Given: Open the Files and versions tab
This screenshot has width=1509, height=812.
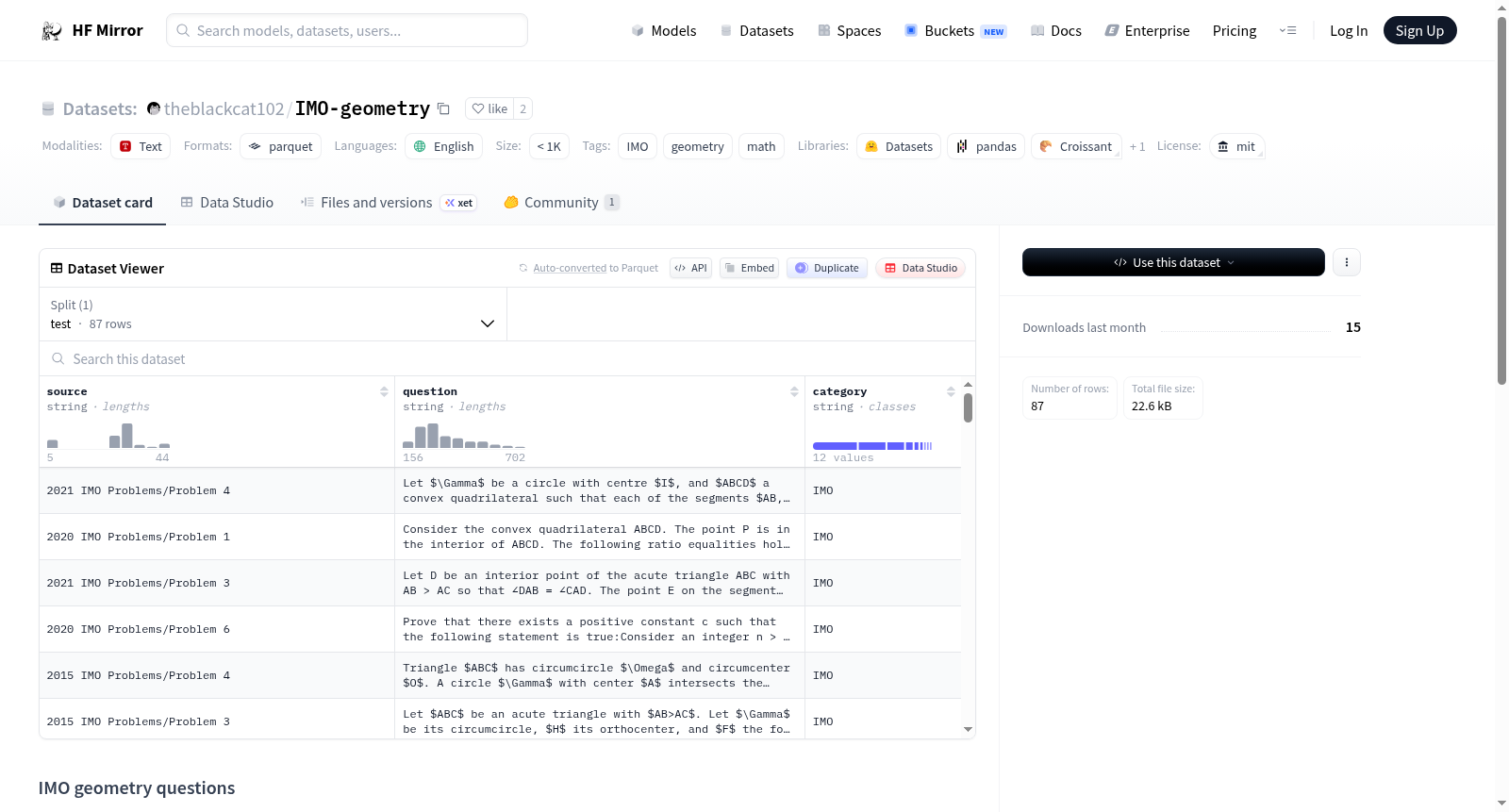Looking at the screenshot, I should pos(389,203).
